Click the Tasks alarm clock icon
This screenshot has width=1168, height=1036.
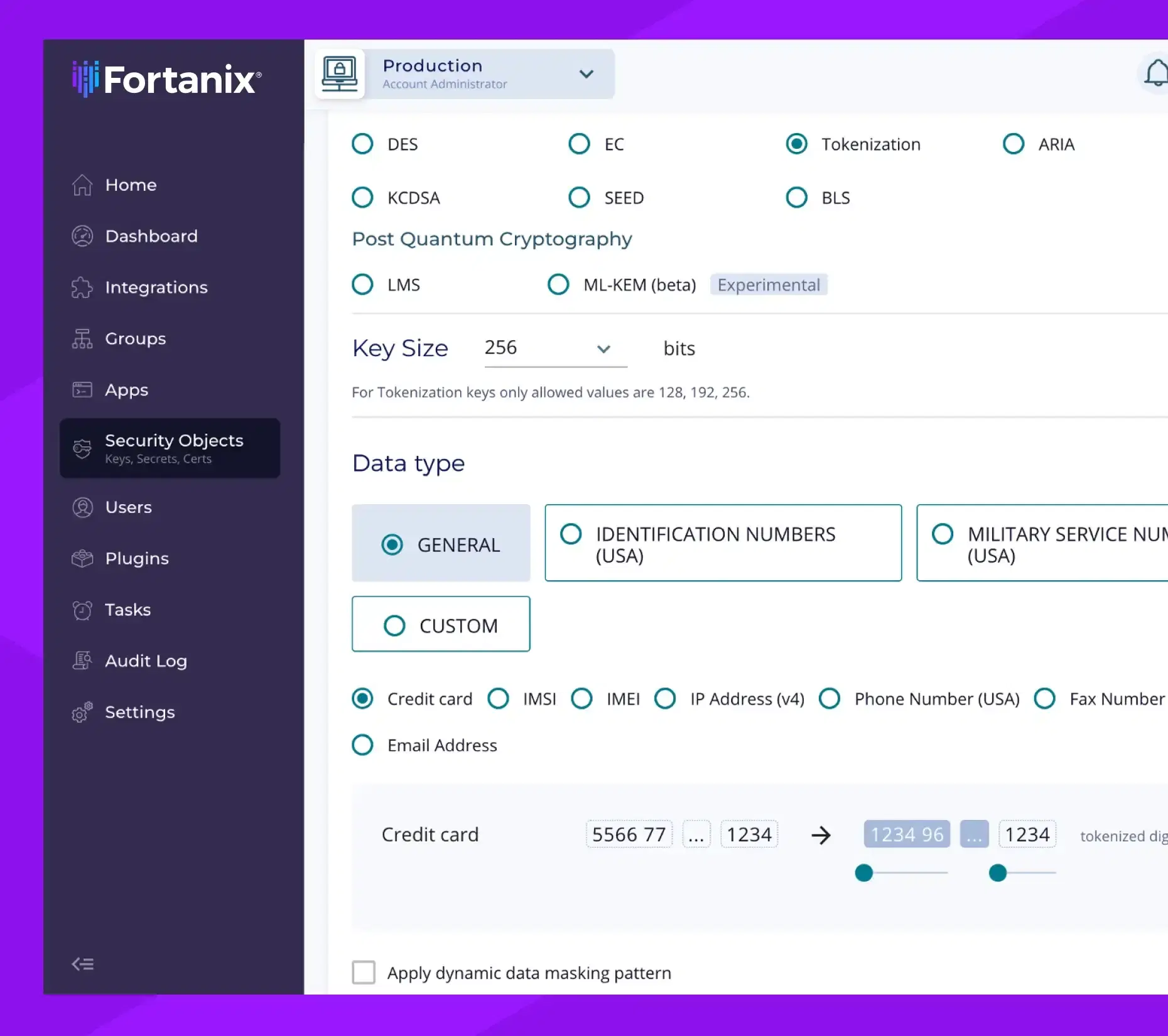82,610
